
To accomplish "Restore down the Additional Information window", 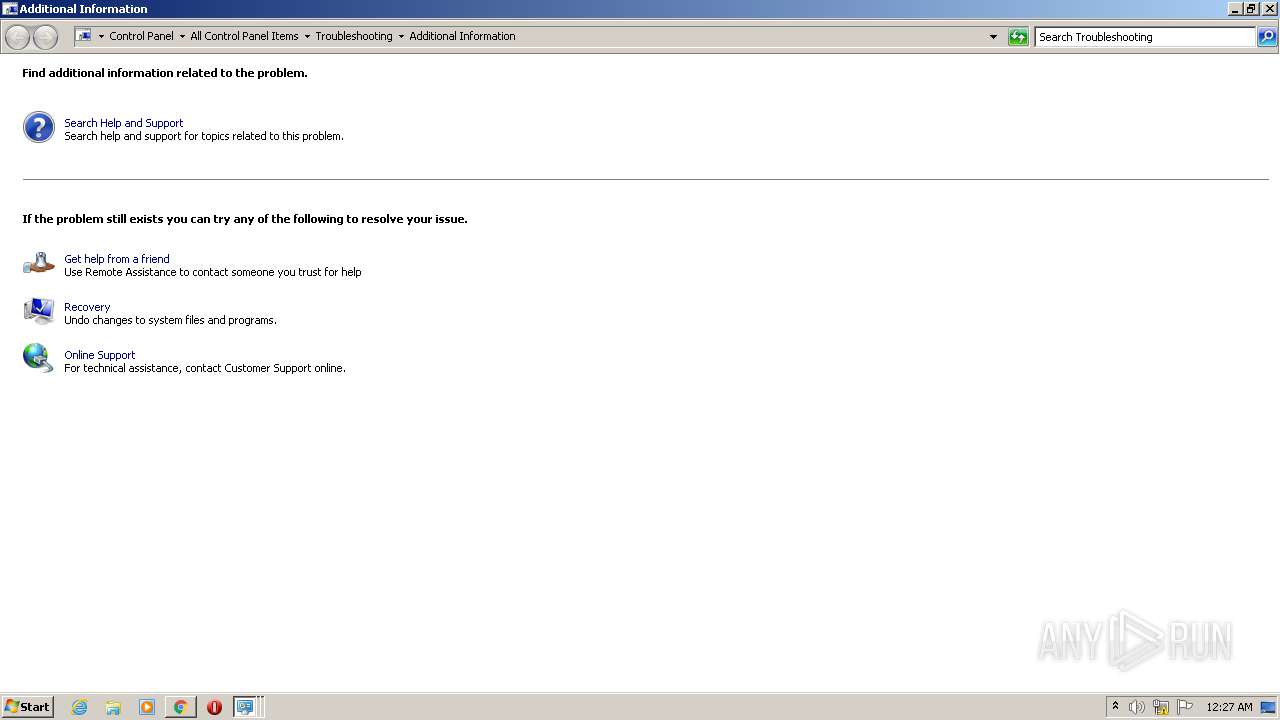I will click(1251, 9).
